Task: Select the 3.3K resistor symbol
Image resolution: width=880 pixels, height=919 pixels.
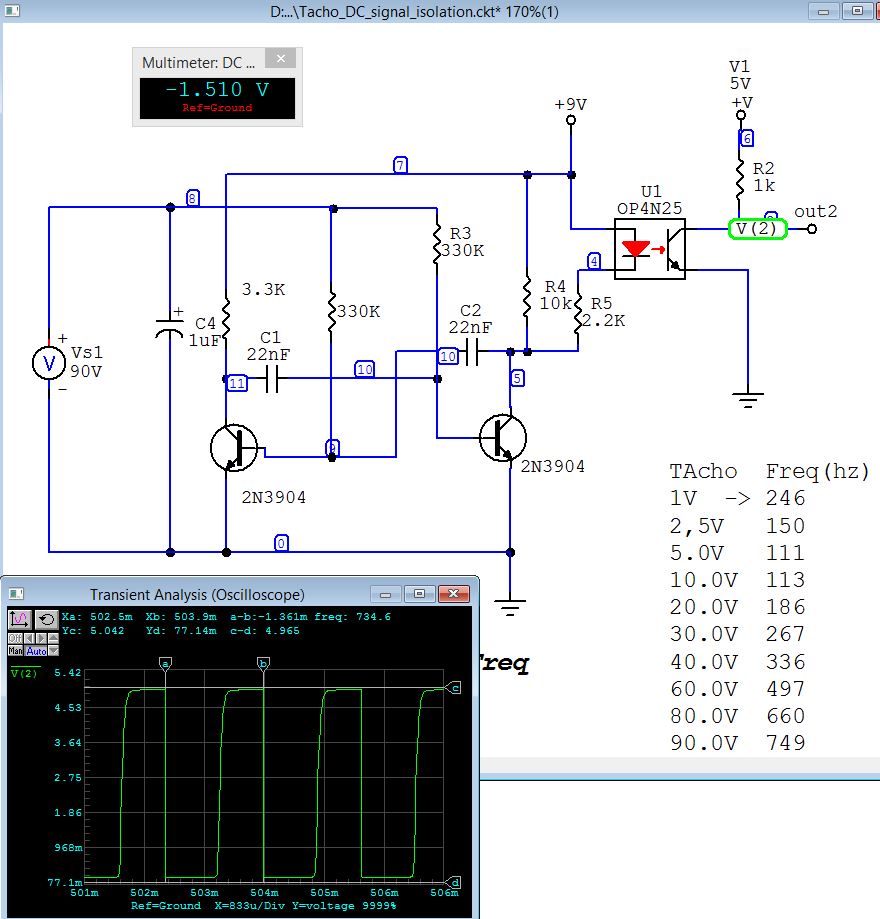Action: (x=226, y=319)
